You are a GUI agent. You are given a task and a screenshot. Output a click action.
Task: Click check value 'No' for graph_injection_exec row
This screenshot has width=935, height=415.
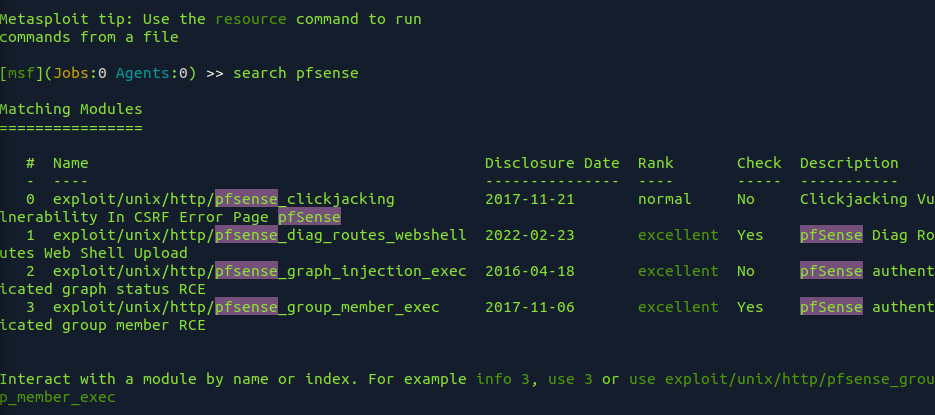click(x=745, y=271)
